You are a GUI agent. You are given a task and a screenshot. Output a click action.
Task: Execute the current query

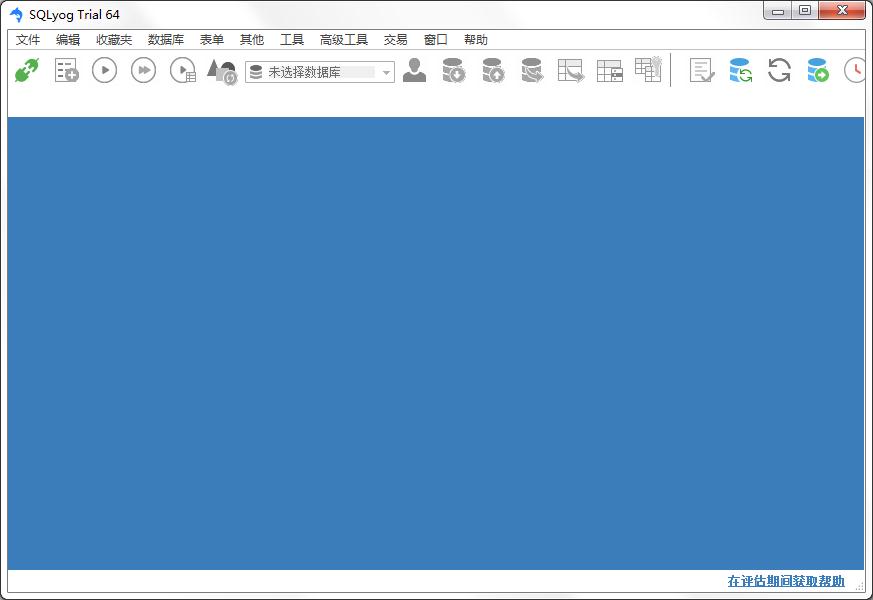click(103, 70)
